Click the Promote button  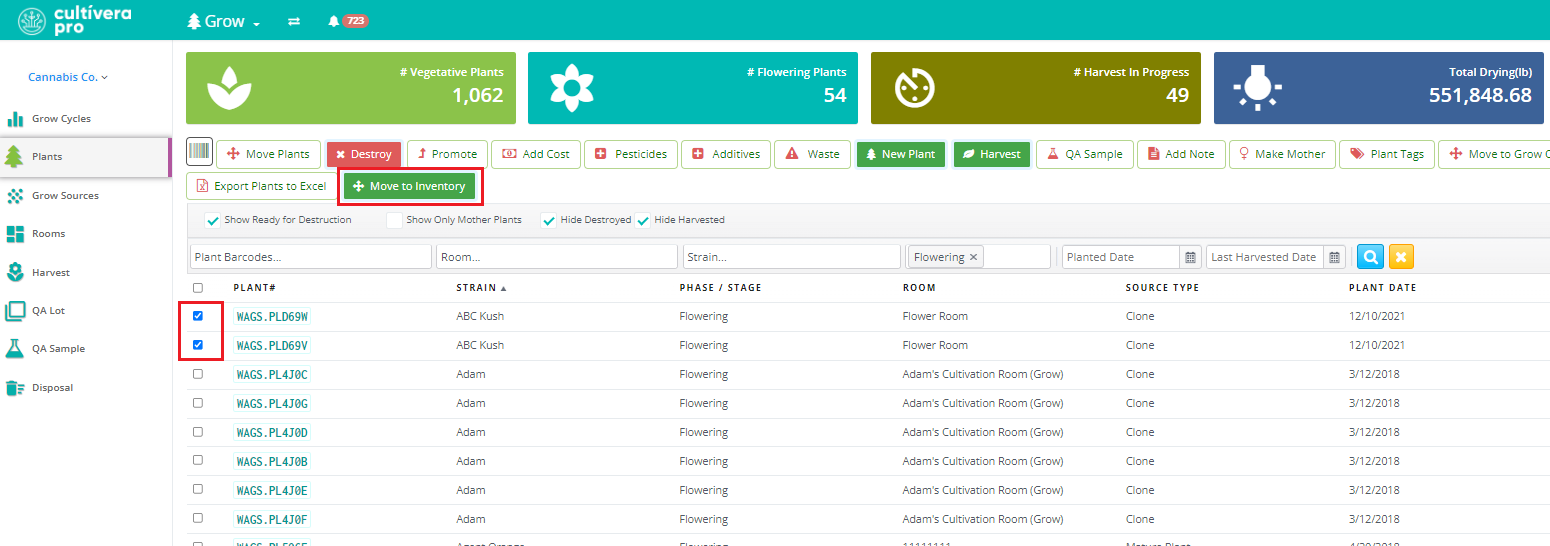coord(447,154)
